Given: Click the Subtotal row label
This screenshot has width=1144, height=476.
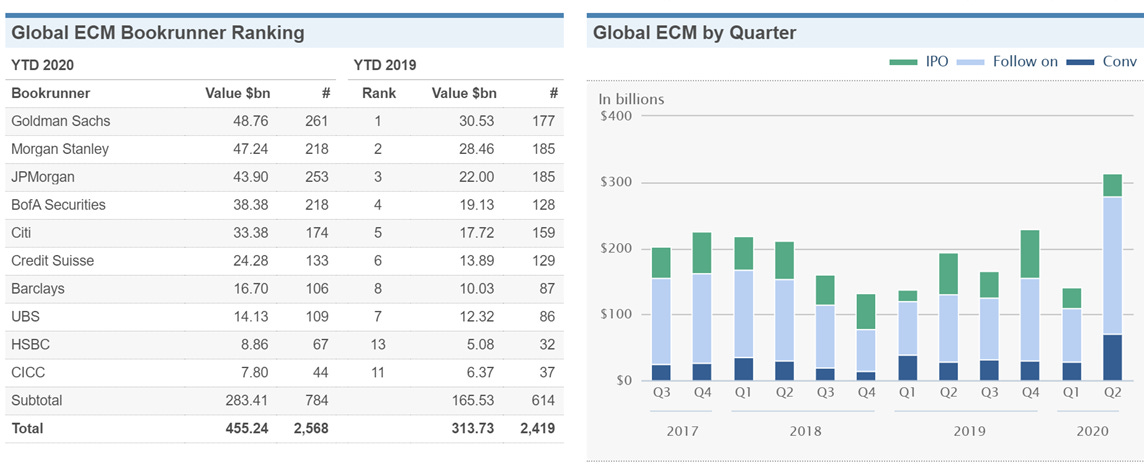Looking at the screenshot, I should pos(36,400).
